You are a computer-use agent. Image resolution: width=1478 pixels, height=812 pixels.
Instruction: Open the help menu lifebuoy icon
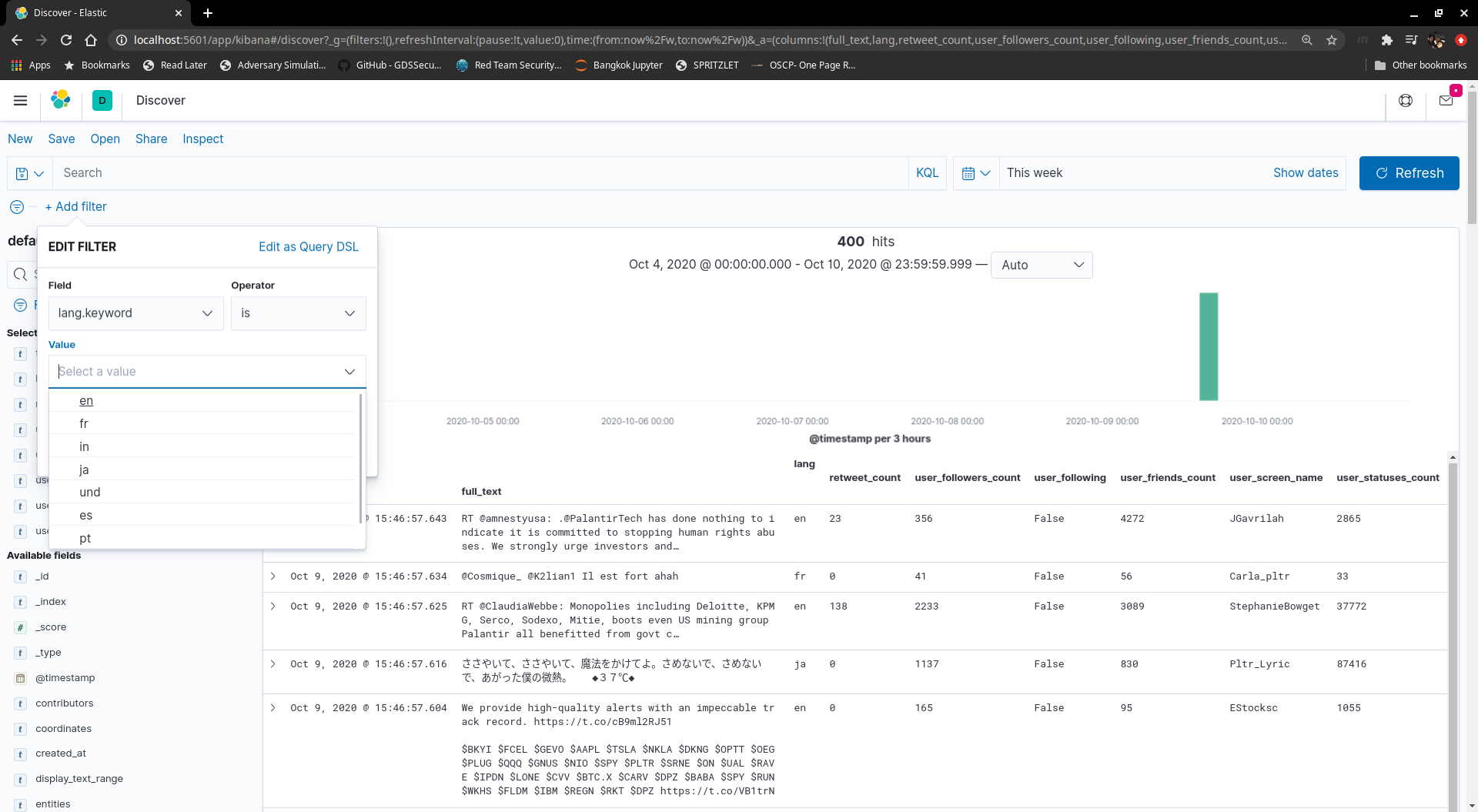1406,100
